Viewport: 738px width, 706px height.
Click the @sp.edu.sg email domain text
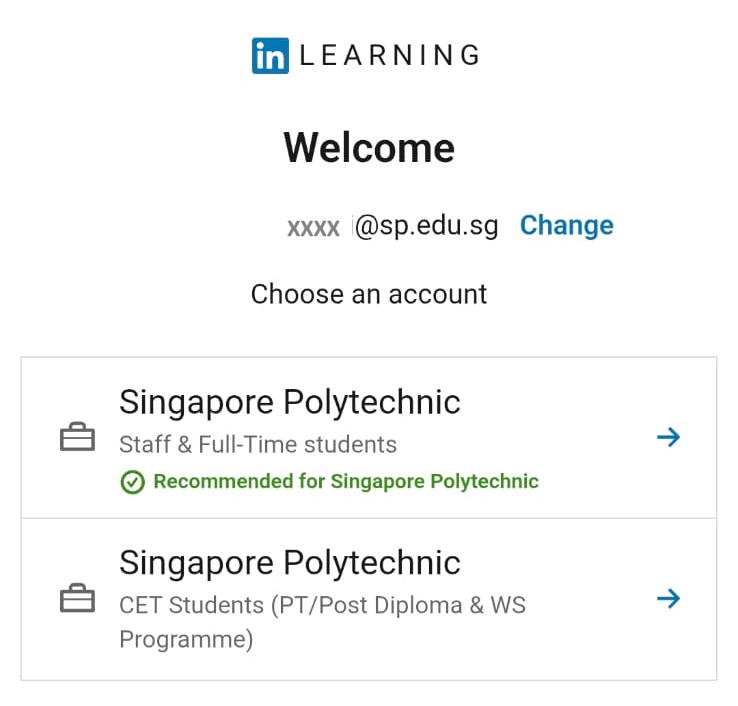tap(427, 226)
